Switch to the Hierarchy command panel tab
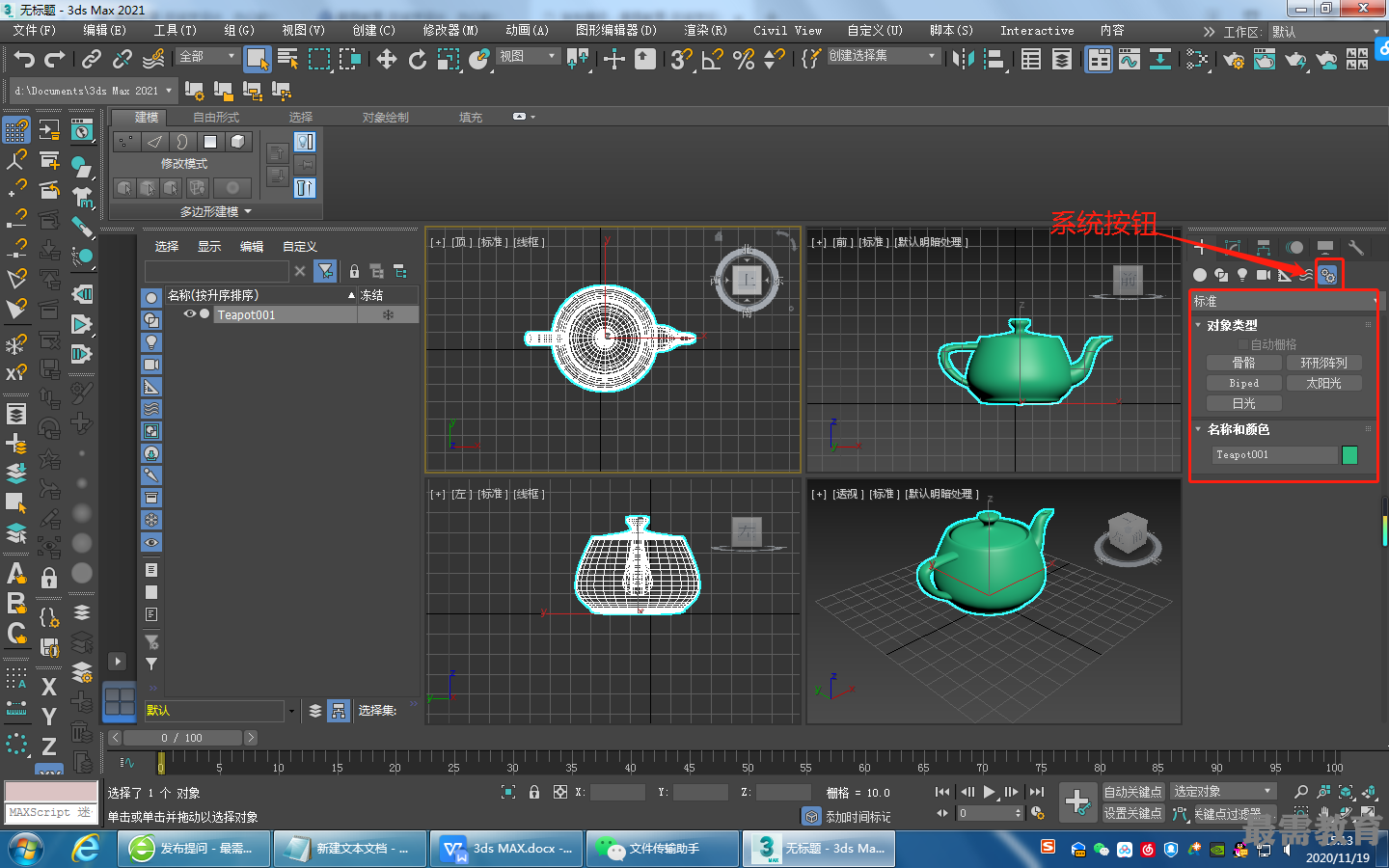Viewport: 1389px width, 868px height. pyautogui.click(x=1263, y=248)
